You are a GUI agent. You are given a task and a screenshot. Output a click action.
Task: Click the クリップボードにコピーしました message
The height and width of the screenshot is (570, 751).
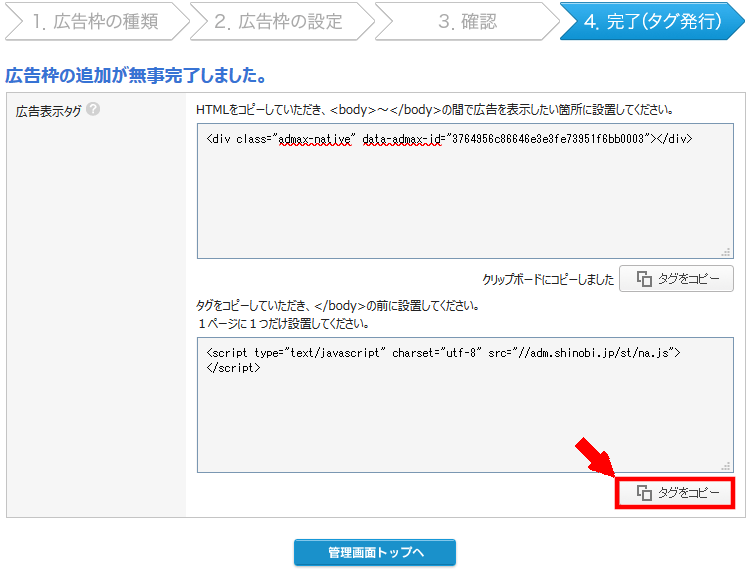[548, 279]
